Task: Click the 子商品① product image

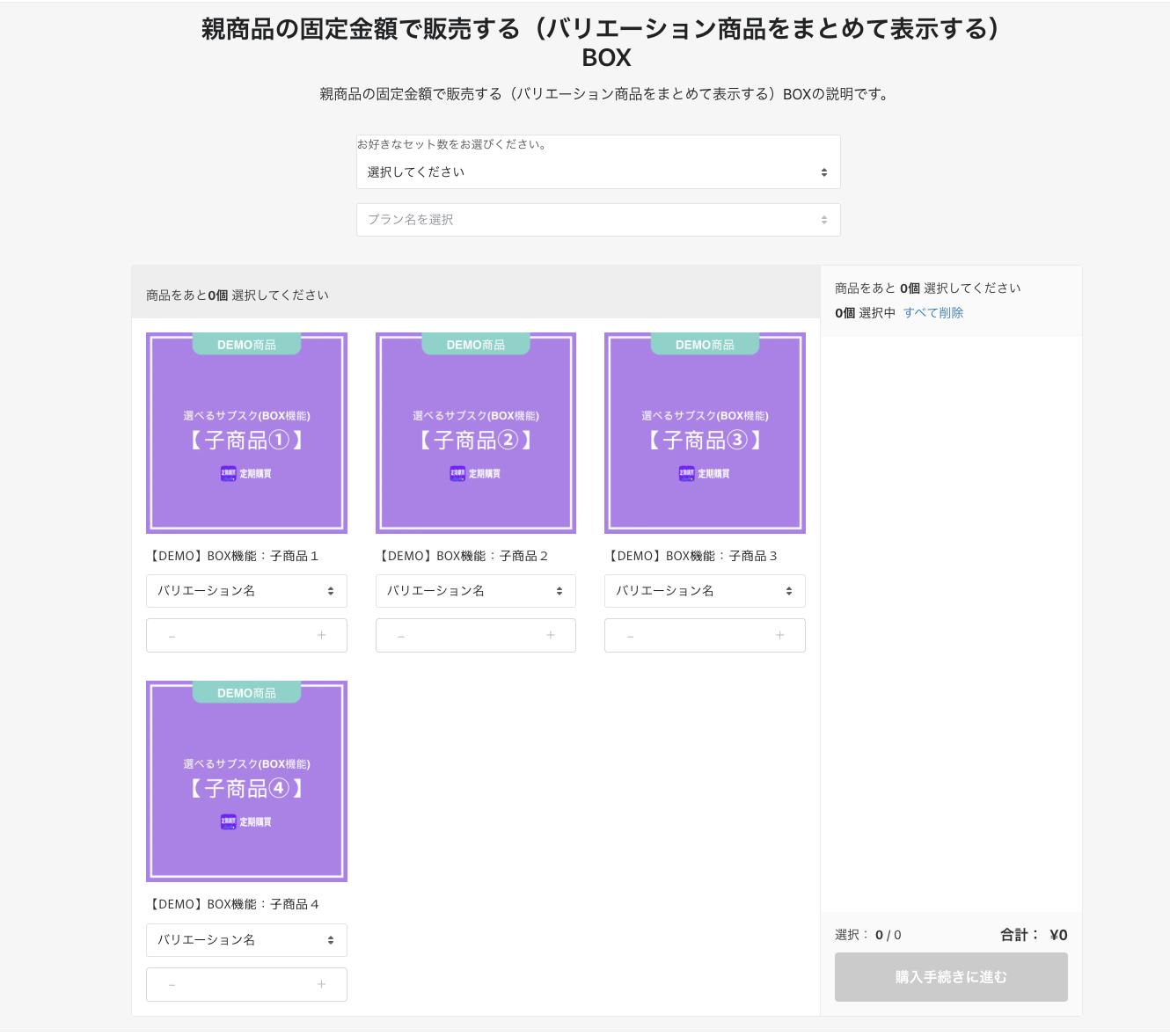Action: click(246, 433)
